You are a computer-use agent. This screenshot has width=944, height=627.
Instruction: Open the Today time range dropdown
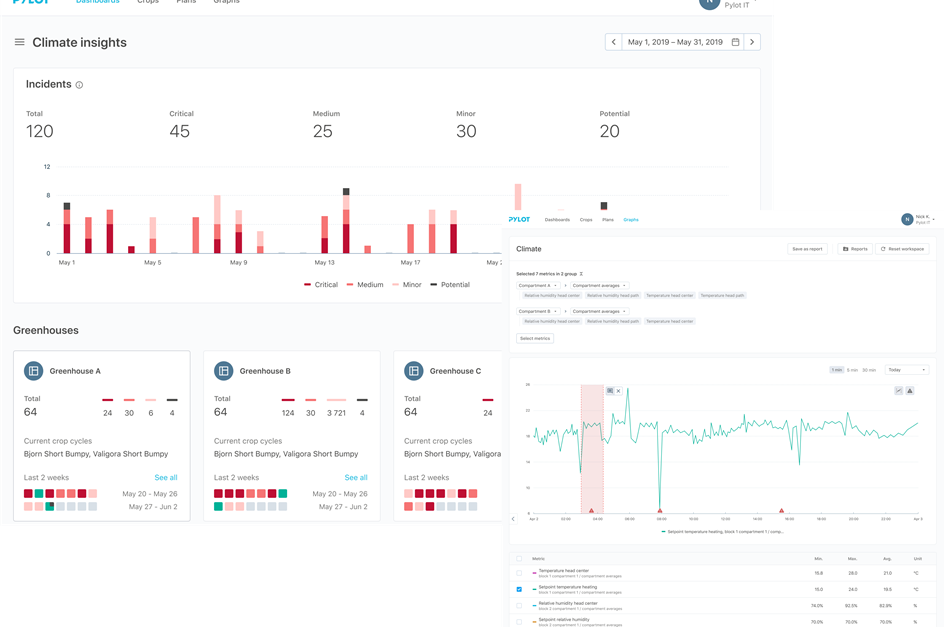point(906,370)
